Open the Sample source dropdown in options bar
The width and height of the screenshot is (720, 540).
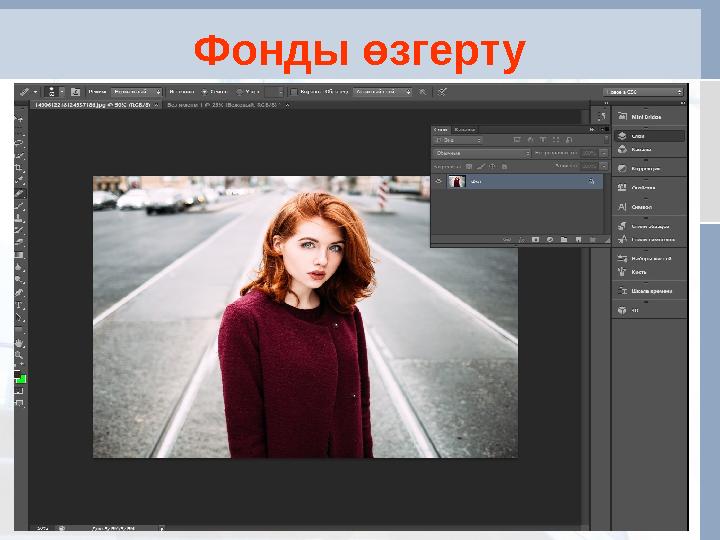tap(382, 92)
